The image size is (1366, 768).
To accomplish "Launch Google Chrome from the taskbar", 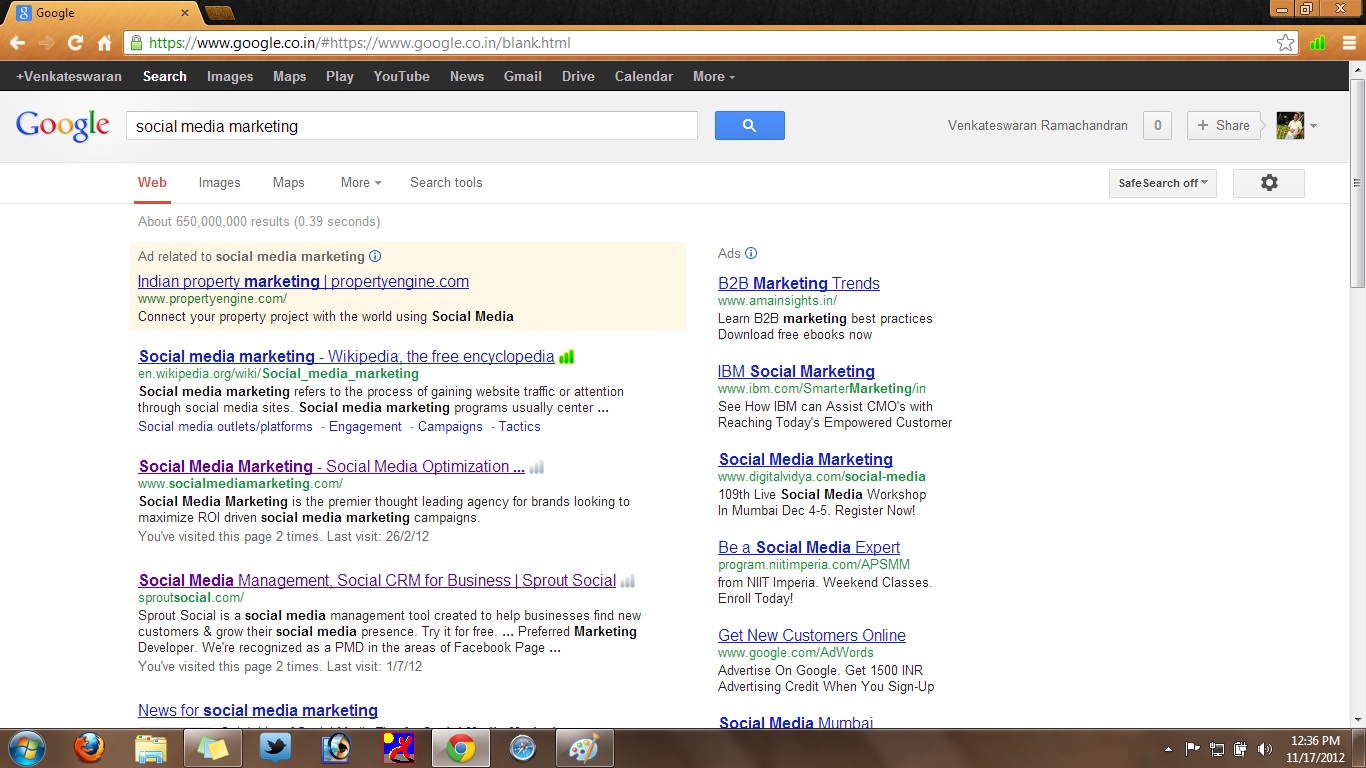I will tap(460, 747).
